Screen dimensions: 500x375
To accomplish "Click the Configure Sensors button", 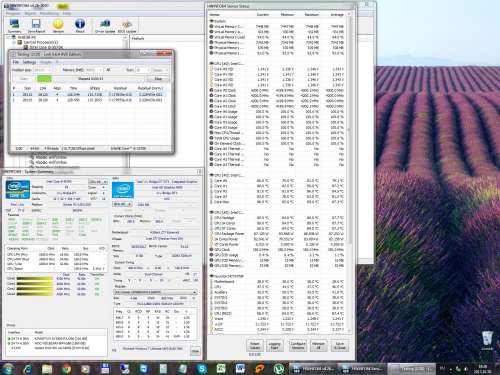I will pyautogui.click(x=297, y=345).
